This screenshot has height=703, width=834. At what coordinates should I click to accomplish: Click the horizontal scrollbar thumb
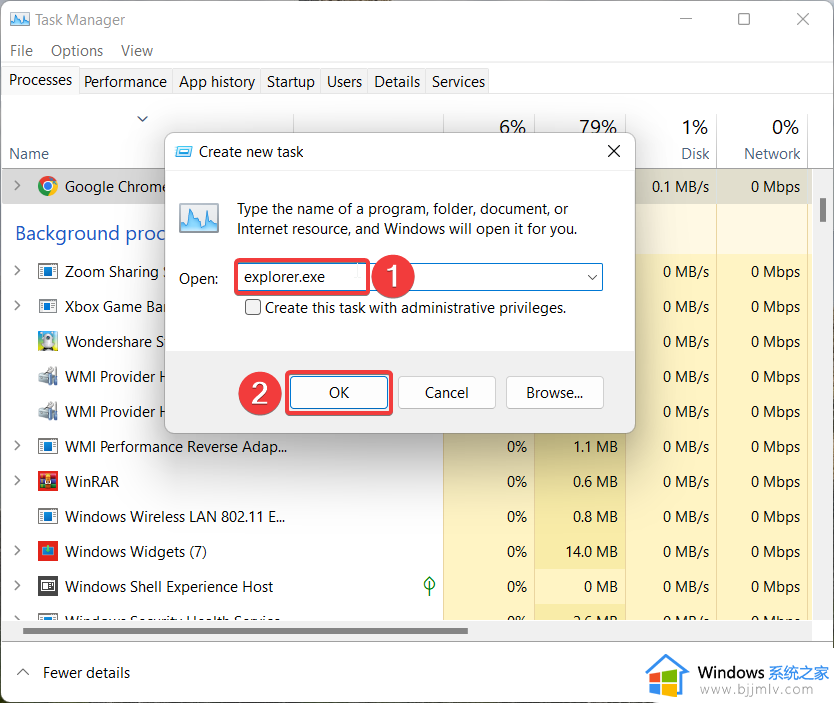(x=245, y=631)
